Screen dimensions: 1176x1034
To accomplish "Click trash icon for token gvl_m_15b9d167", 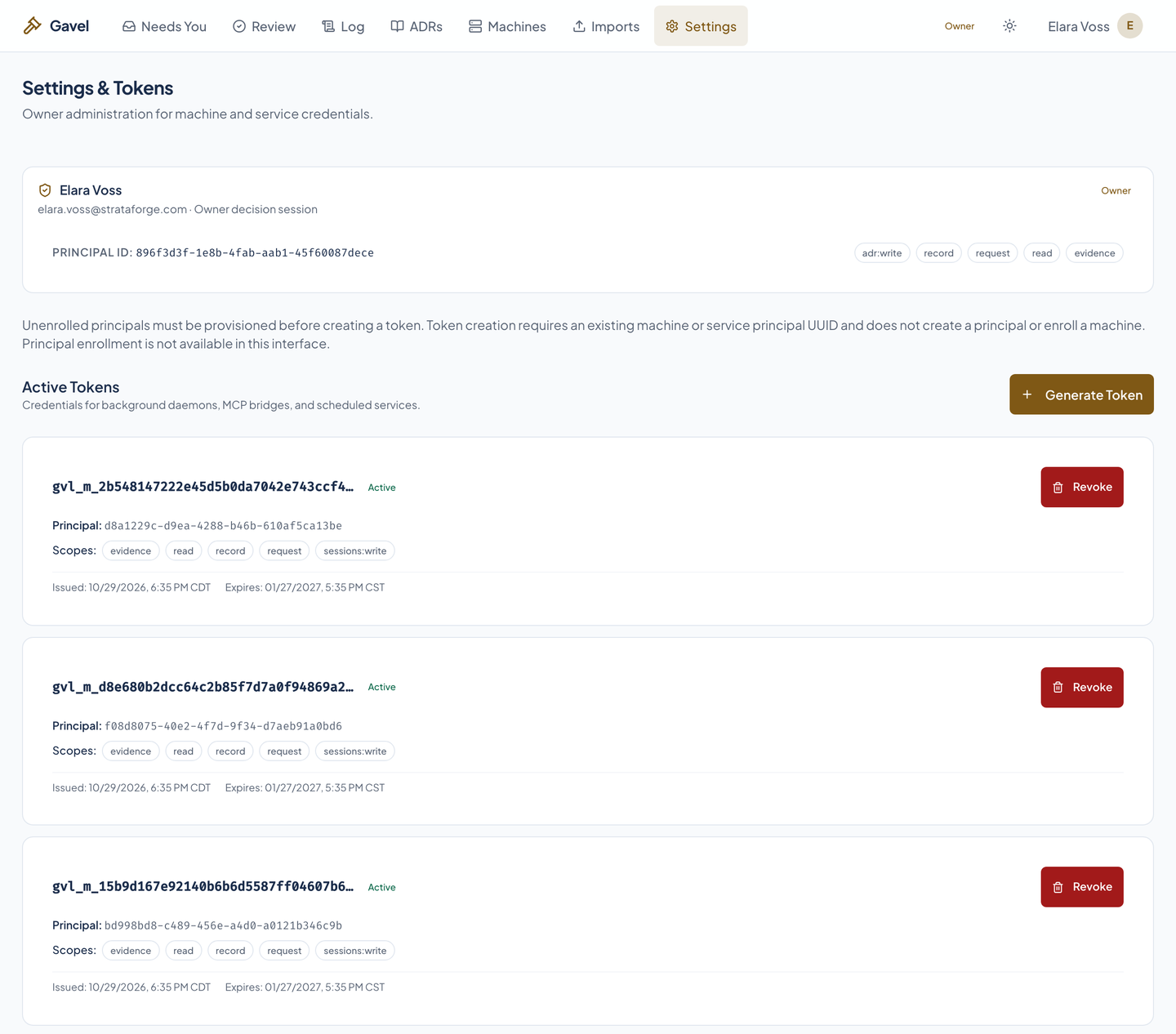I will tap(1058, 887).
